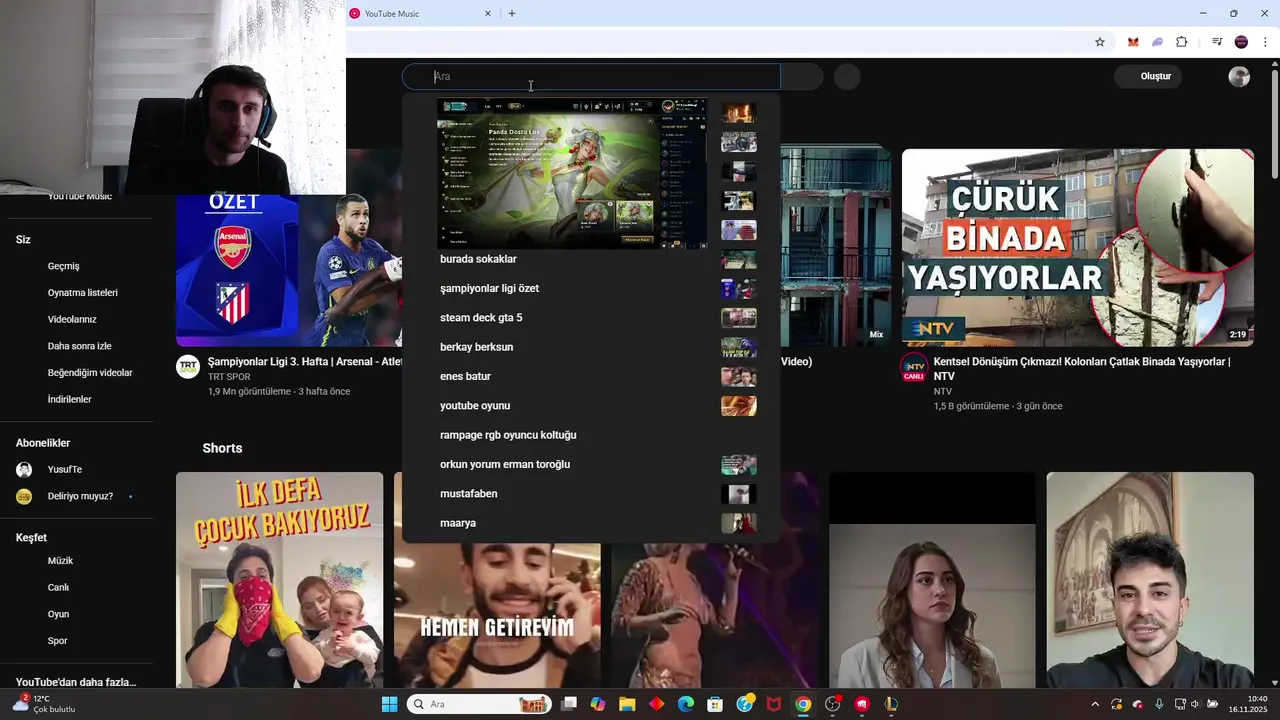Open the YouTube account avatar
The height and width of the screenshot is (720, 1280).
[1239, 76]
